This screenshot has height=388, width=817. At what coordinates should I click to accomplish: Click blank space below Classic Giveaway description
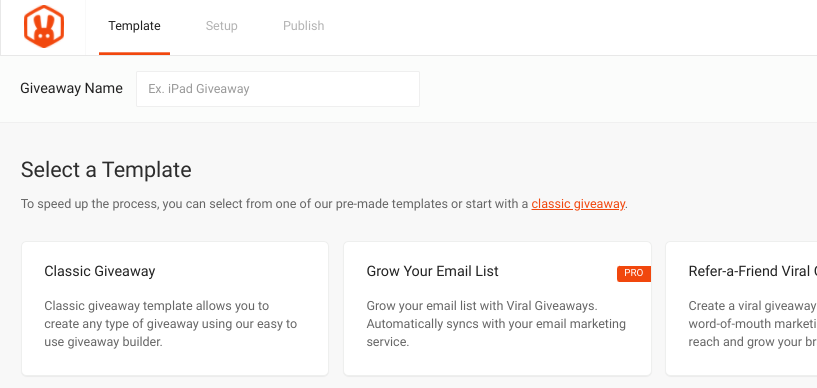[x=175, y=362]
